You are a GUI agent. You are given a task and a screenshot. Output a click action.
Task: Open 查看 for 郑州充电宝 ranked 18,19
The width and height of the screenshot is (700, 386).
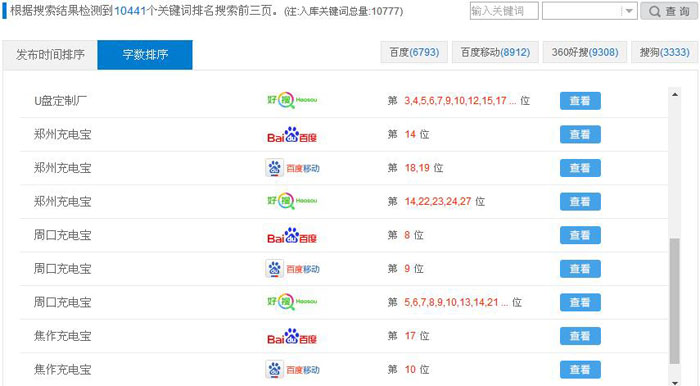[x=580, y=168]
